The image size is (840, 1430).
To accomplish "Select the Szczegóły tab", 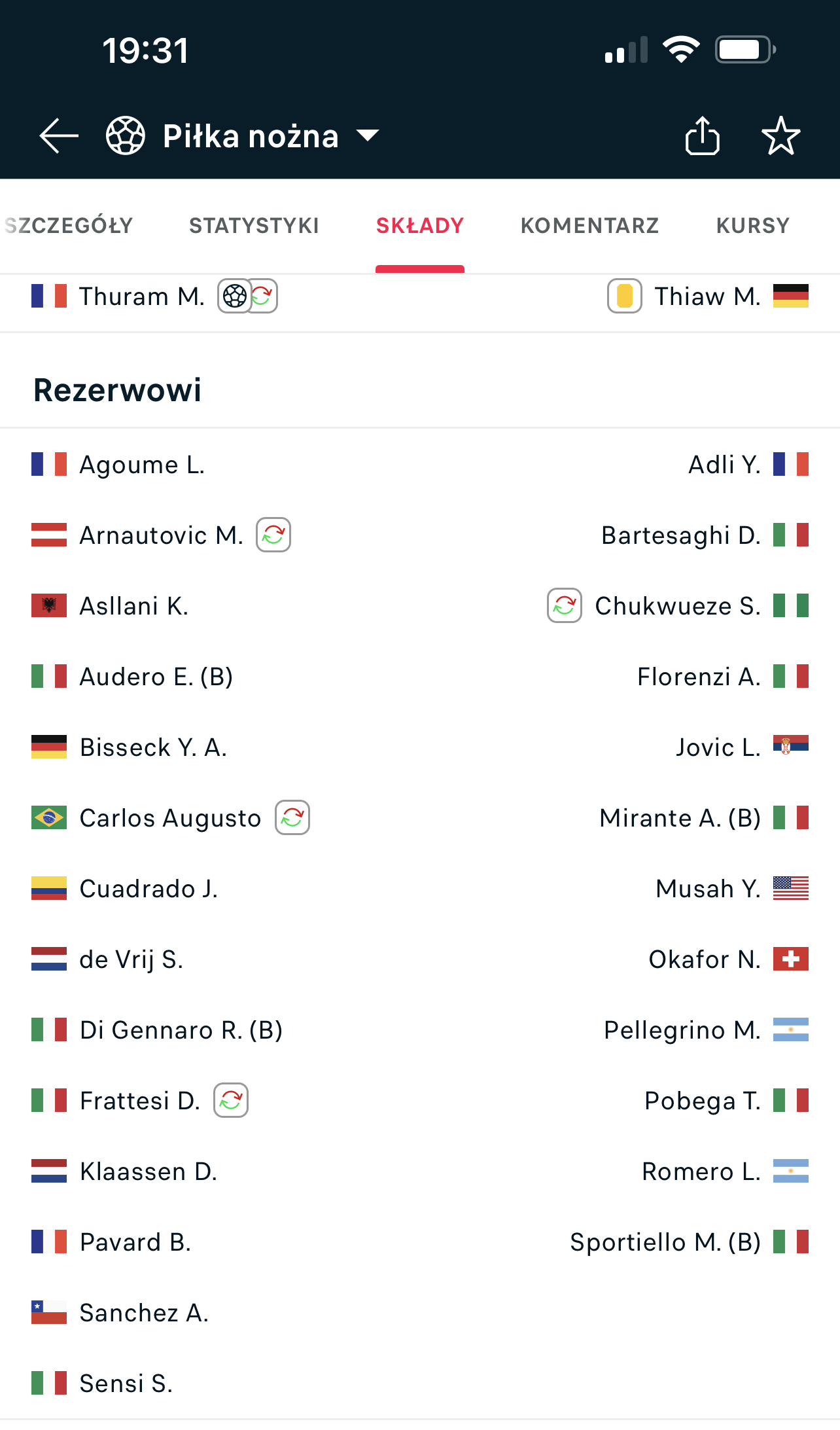I will [x=69, y=226].
